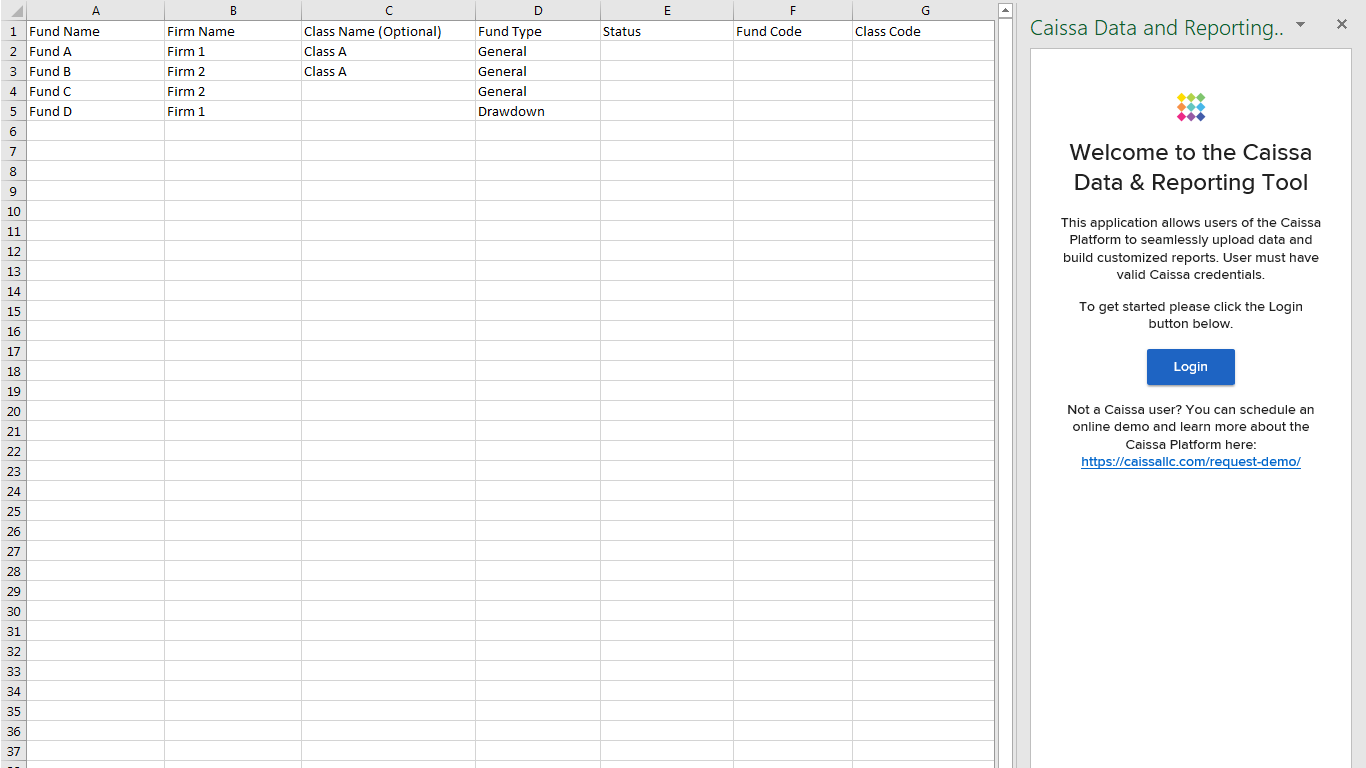Click the Caissa colorful diamond logo

coord(1190,107)
